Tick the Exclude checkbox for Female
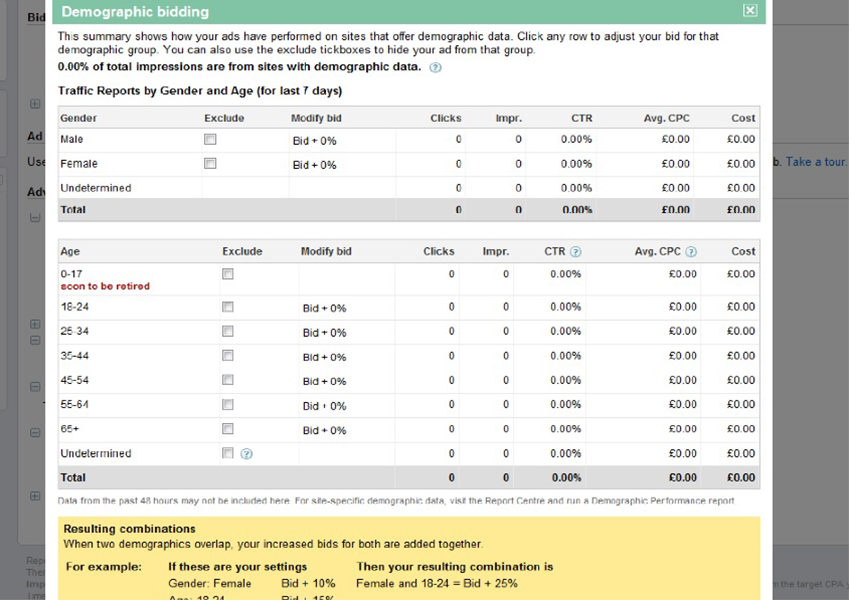 (x=210, y=163)
